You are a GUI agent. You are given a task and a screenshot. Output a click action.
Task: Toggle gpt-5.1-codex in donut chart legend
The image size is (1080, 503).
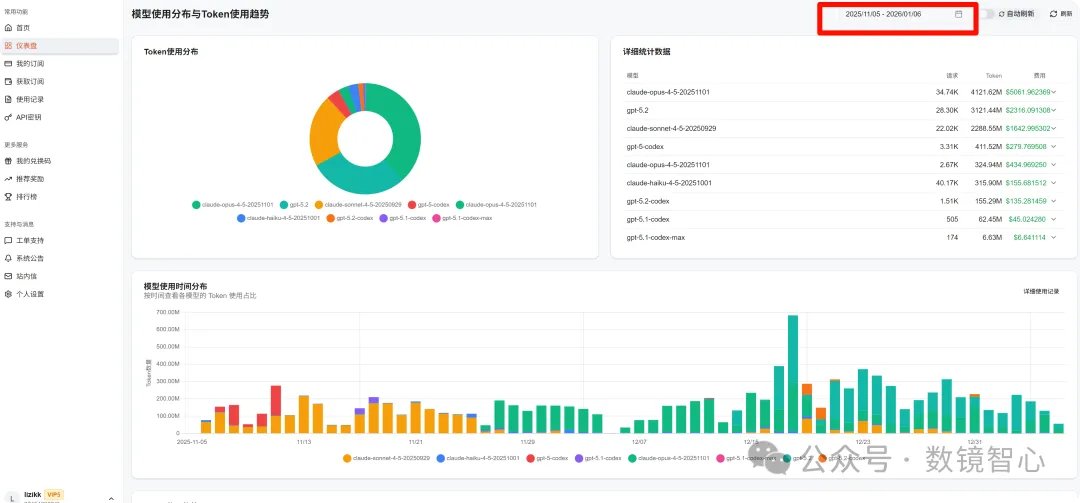tap(403, 218)
